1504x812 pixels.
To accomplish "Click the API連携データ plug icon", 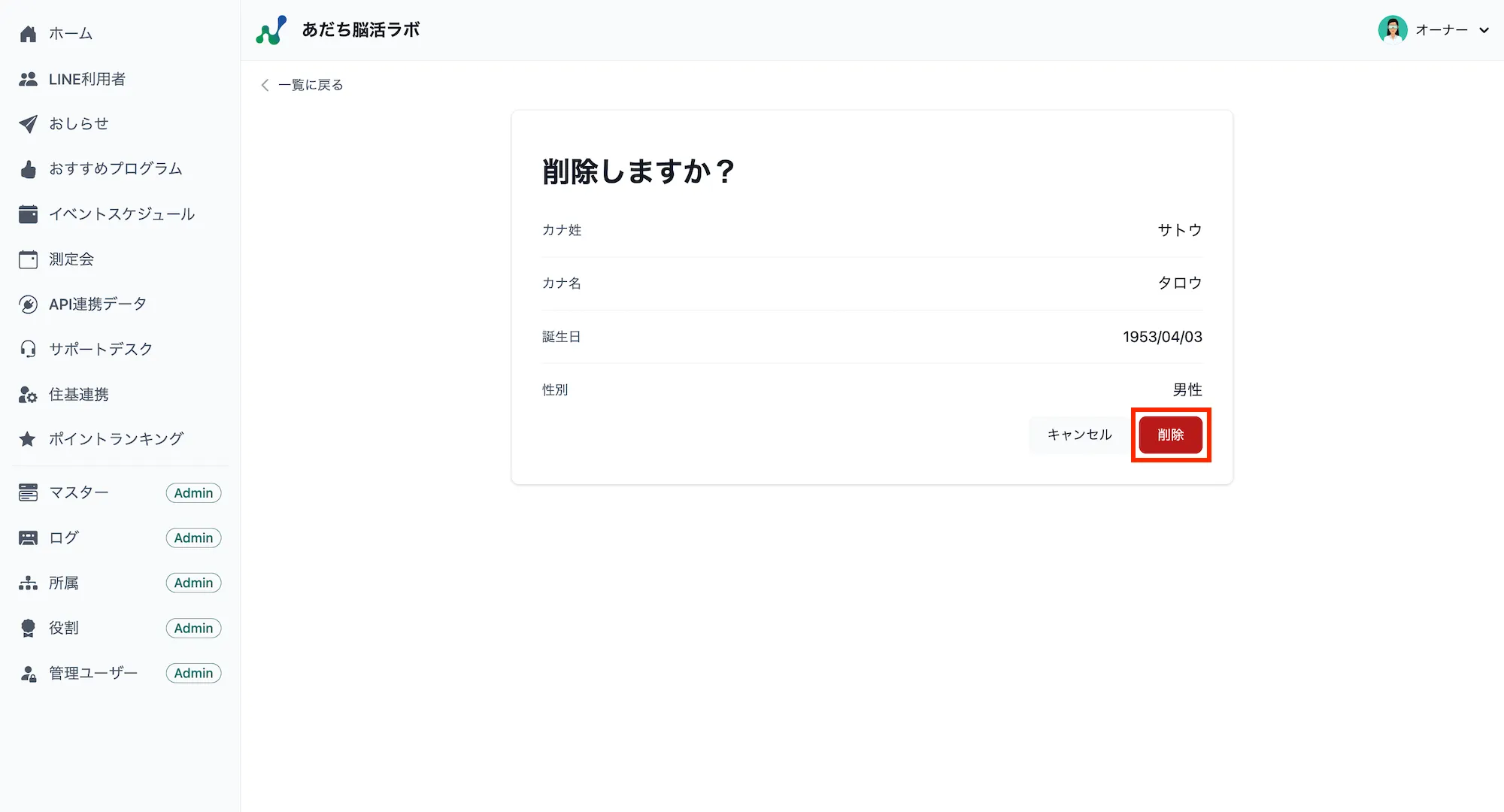I will click(28, 304).
